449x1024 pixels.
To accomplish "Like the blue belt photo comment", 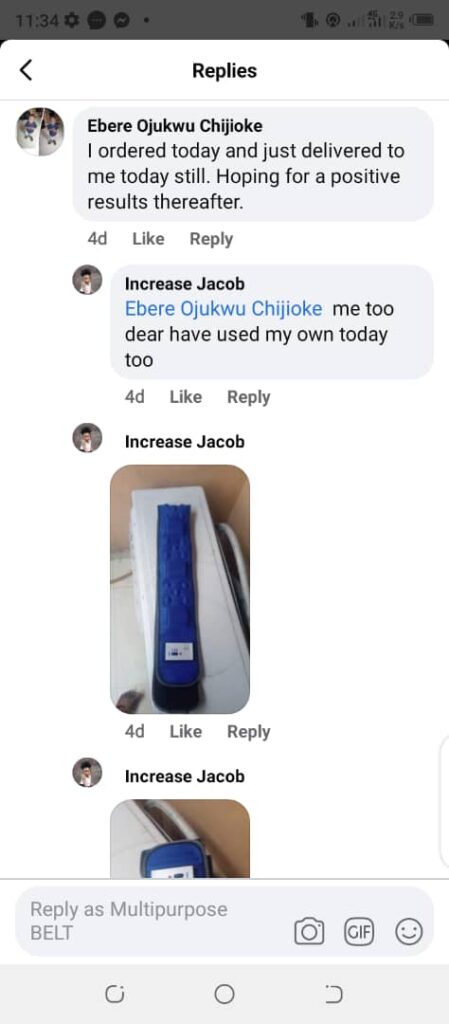I will click(185, 731).
